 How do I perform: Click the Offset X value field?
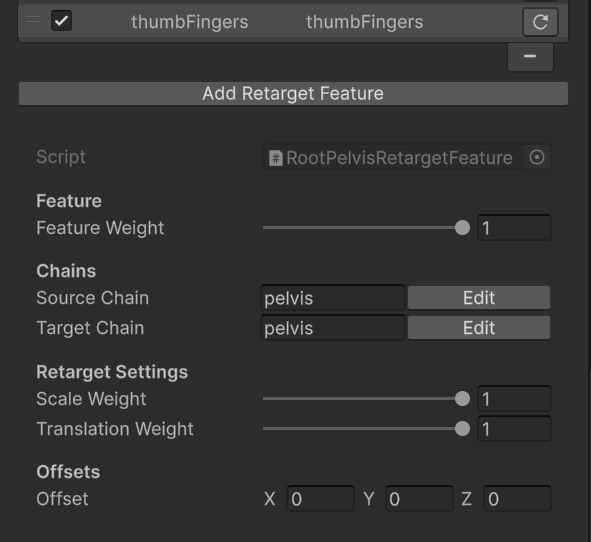pos(320,499)
